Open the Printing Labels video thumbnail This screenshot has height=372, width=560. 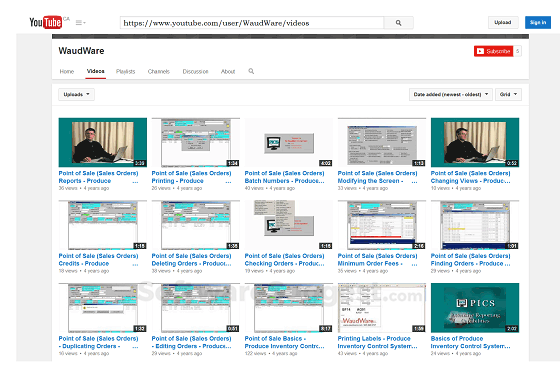(382, 308)
